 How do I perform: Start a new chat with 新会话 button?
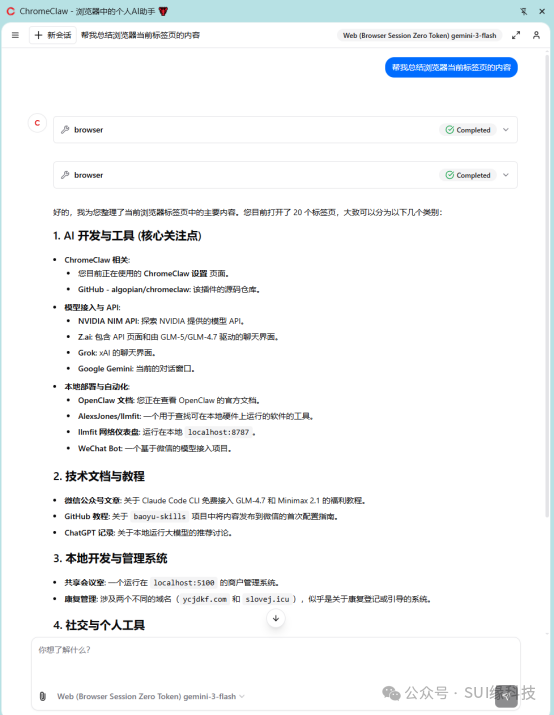click(x=53, y=35)
